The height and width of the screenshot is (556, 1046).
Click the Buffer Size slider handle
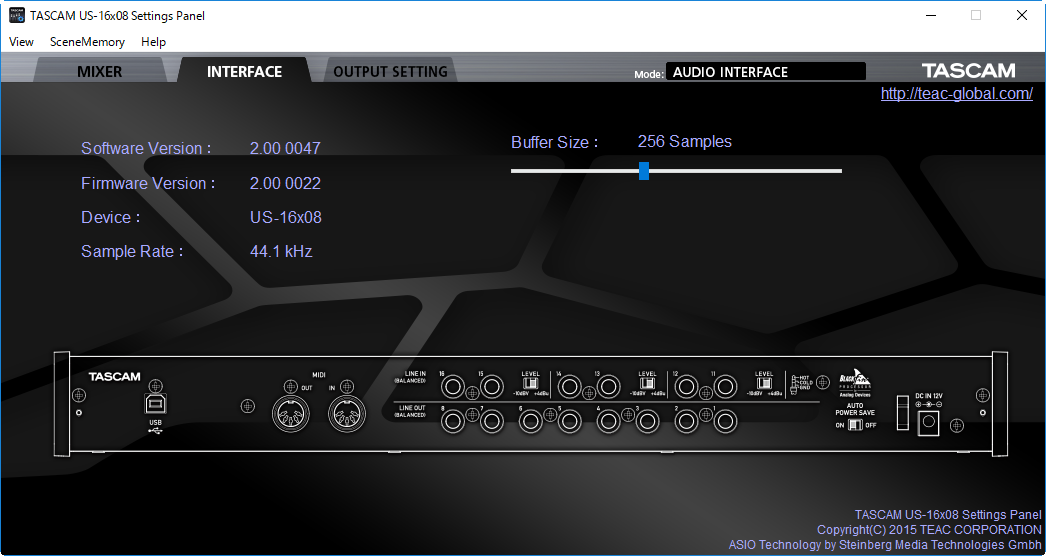point(644,171)
